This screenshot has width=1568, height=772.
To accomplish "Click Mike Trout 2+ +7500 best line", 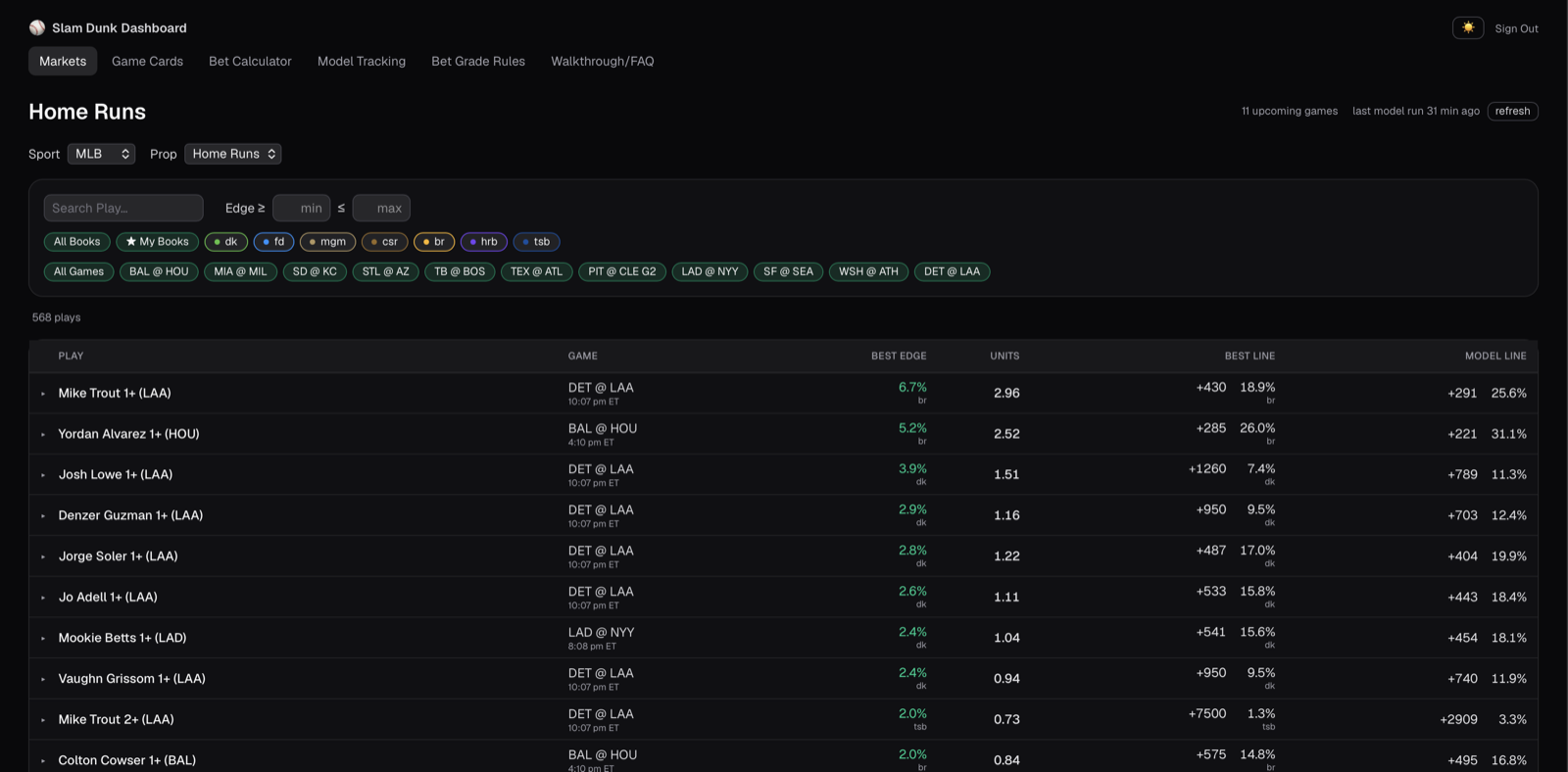I will tap(1207, 713).
